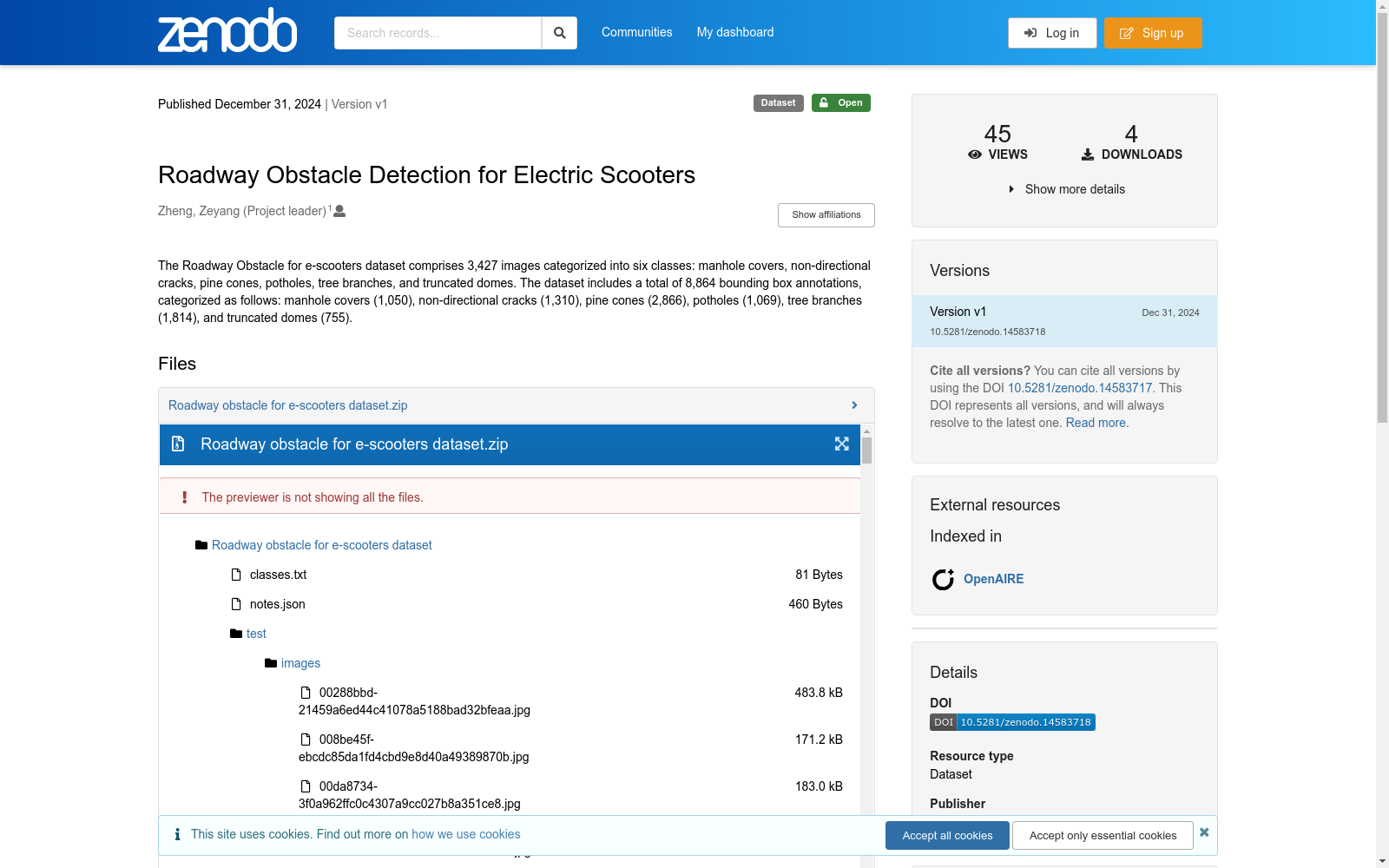This screenshot has height=868, width=1389.
Task: Click the previewer scroll up arrow
Action: pyautogui.click(x=866, y=431)
